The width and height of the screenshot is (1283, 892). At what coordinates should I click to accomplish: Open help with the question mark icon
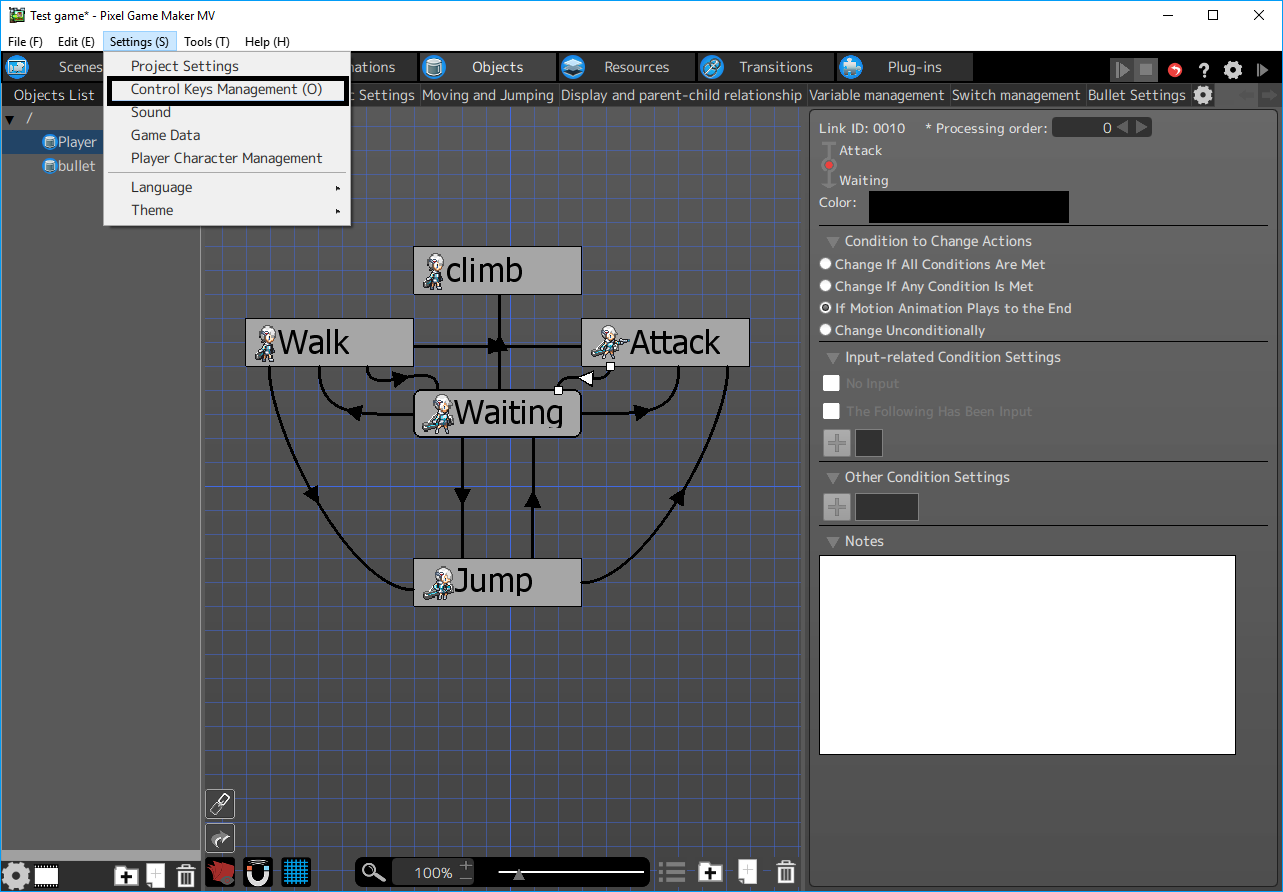(x=1204, y=70)
